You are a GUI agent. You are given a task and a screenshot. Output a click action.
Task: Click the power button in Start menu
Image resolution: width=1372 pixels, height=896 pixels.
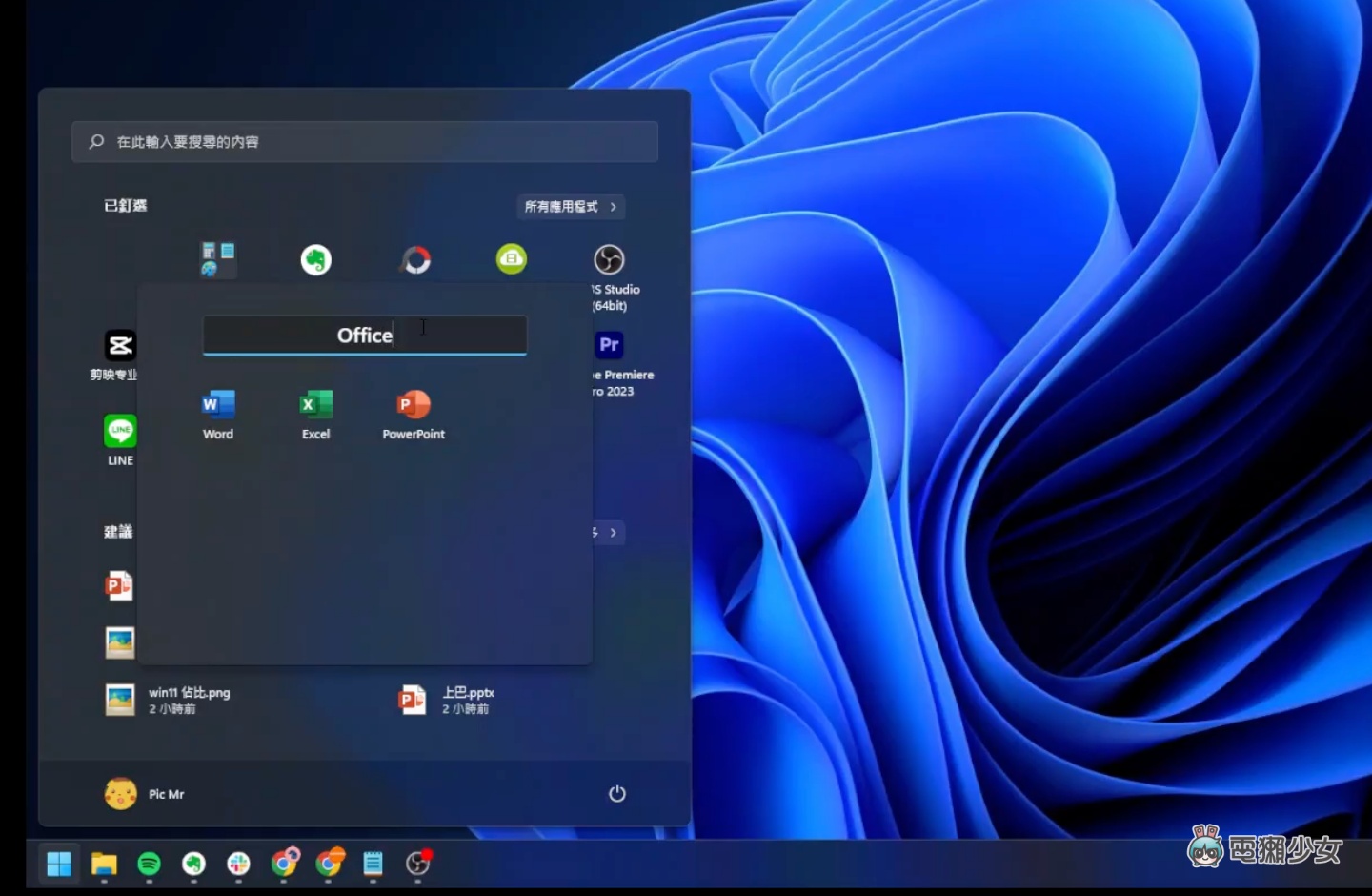[617, 793]
